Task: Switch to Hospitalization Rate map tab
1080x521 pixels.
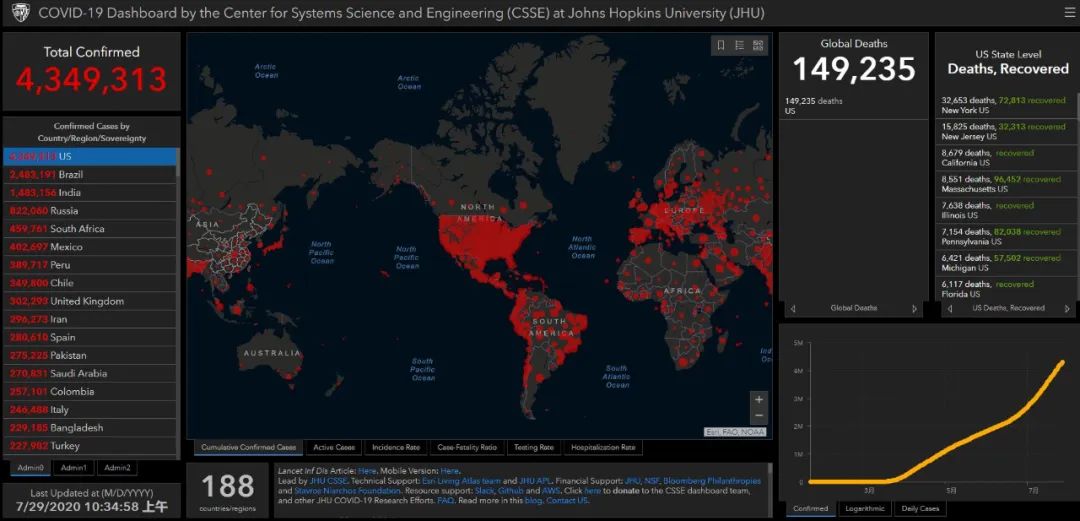Action: 603,447
